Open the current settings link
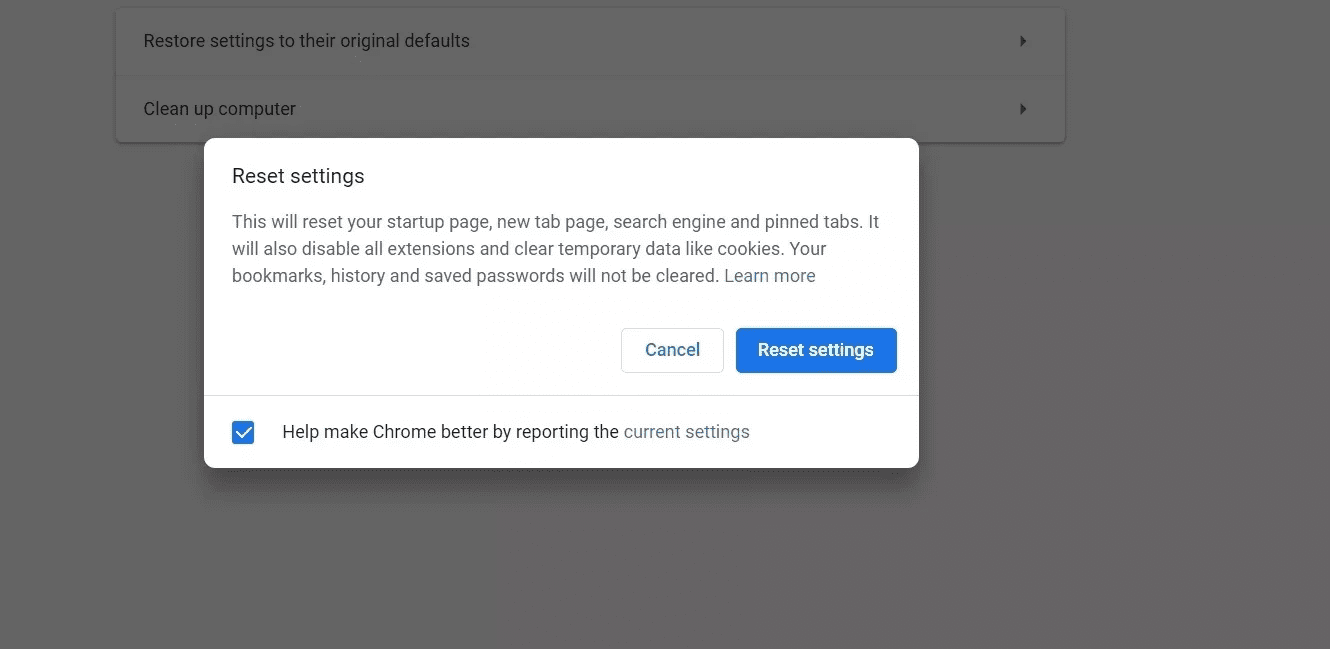The width and height of the screenshot is (1330, 649). (686, 432)
